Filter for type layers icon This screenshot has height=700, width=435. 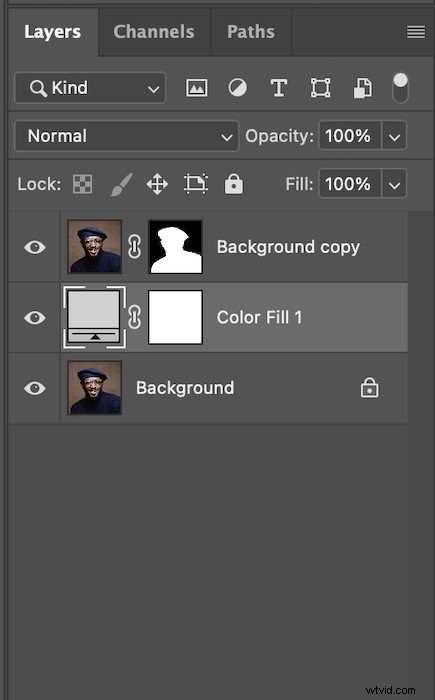point(279,88)
